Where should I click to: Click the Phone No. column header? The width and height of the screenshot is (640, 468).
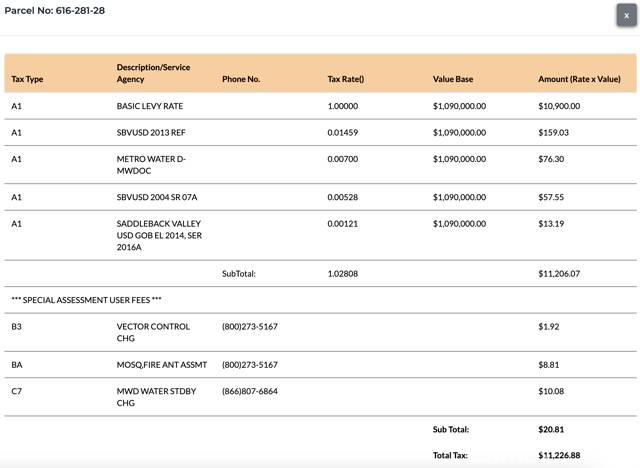tap(241, 79)
